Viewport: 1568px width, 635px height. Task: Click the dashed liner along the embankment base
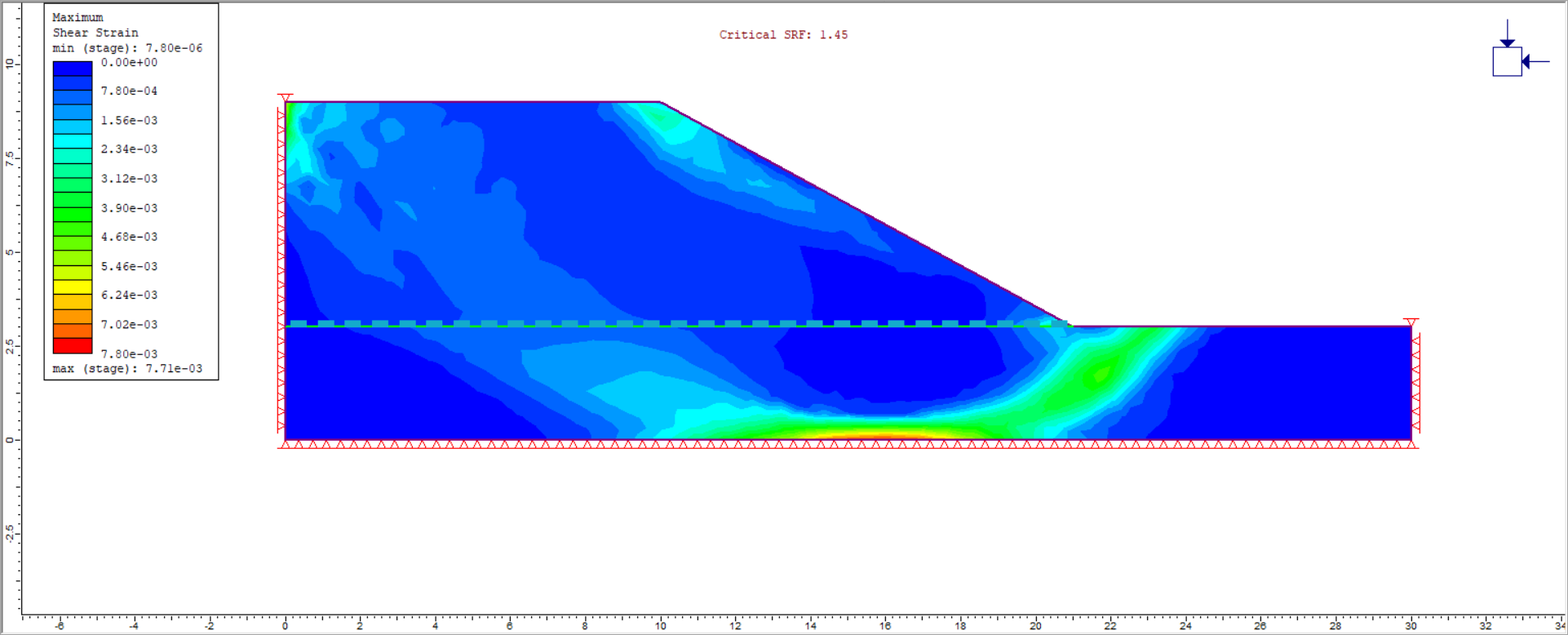677,324
